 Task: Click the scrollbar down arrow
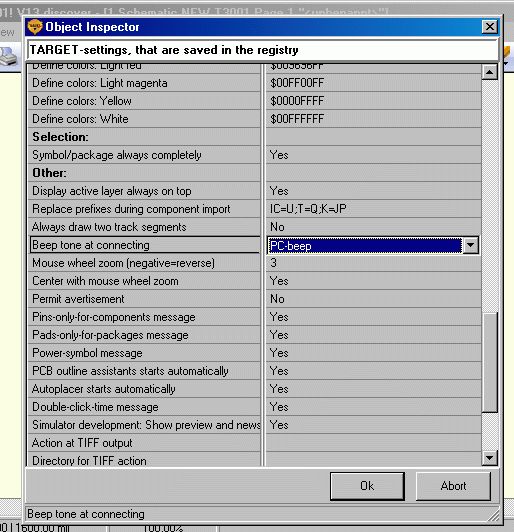pyautogui.click(x=490, y=458)
